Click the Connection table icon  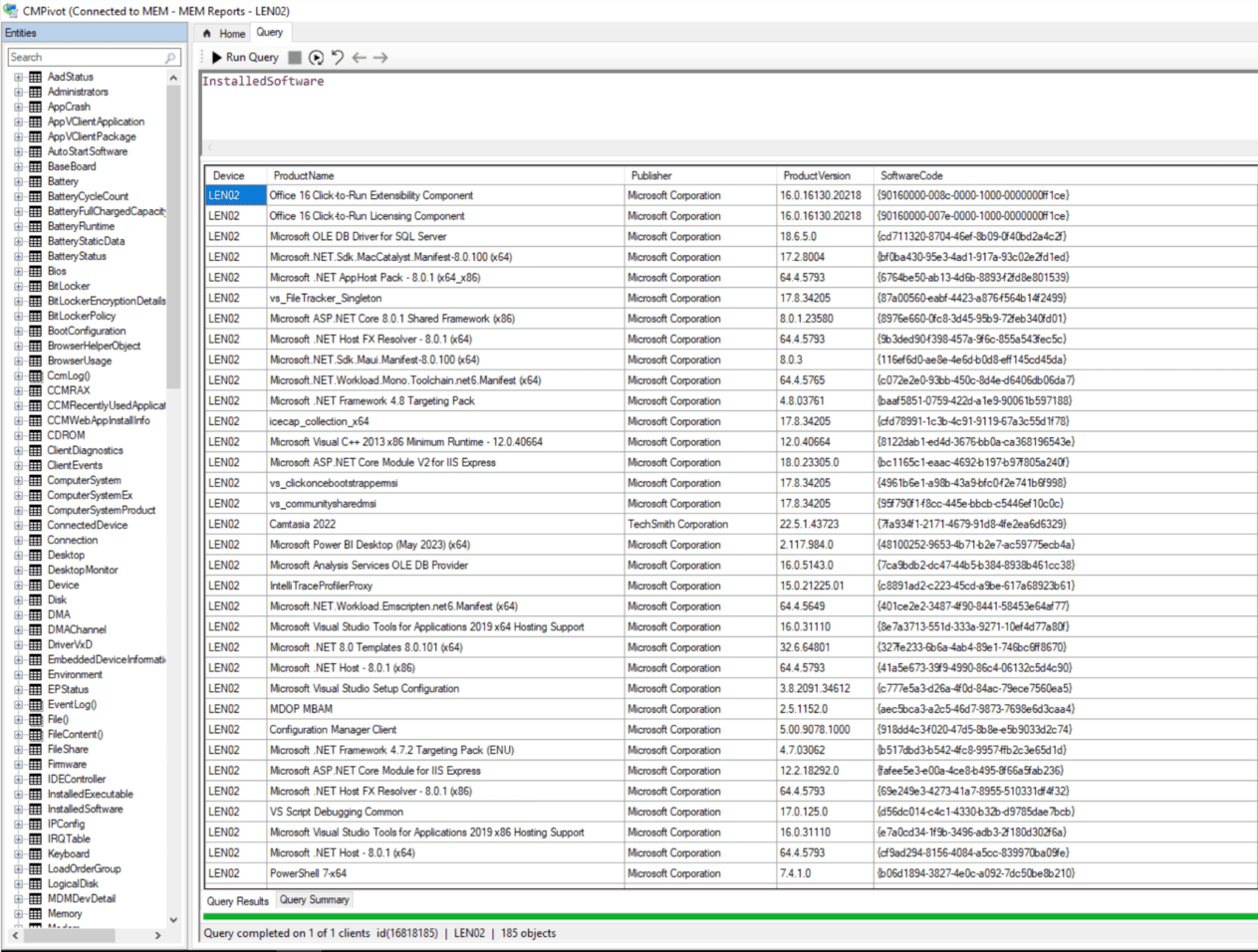point(35,540)
